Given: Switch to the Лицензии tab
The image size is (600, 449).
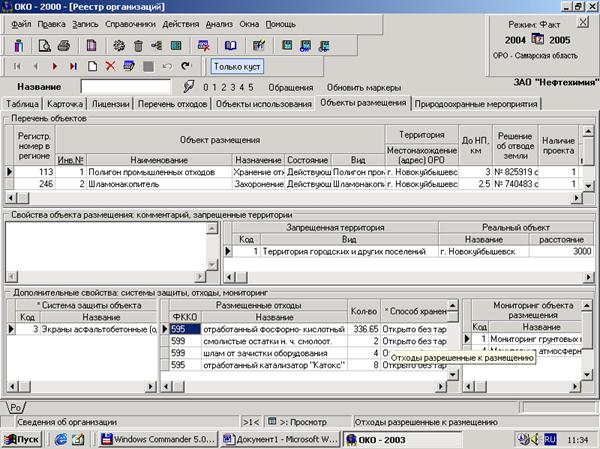Looking at the screenshot, I should point(110,104).
